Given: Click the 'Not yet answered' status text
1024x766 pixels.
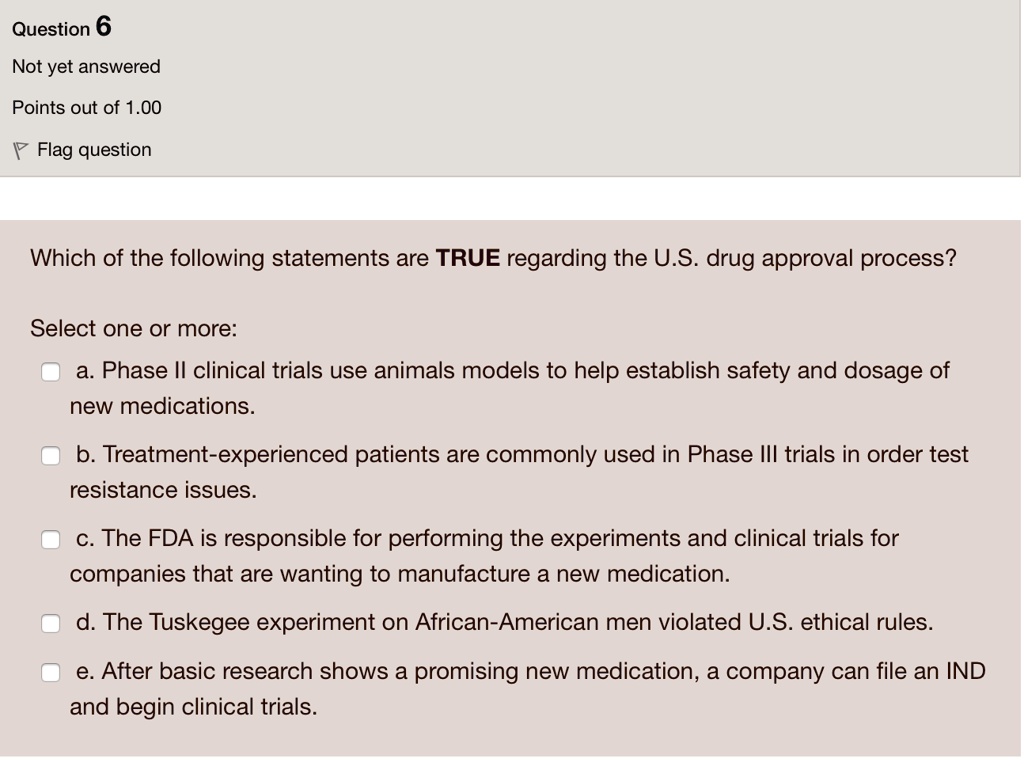Looking at the screenshot, I should (x=86, y=67).
